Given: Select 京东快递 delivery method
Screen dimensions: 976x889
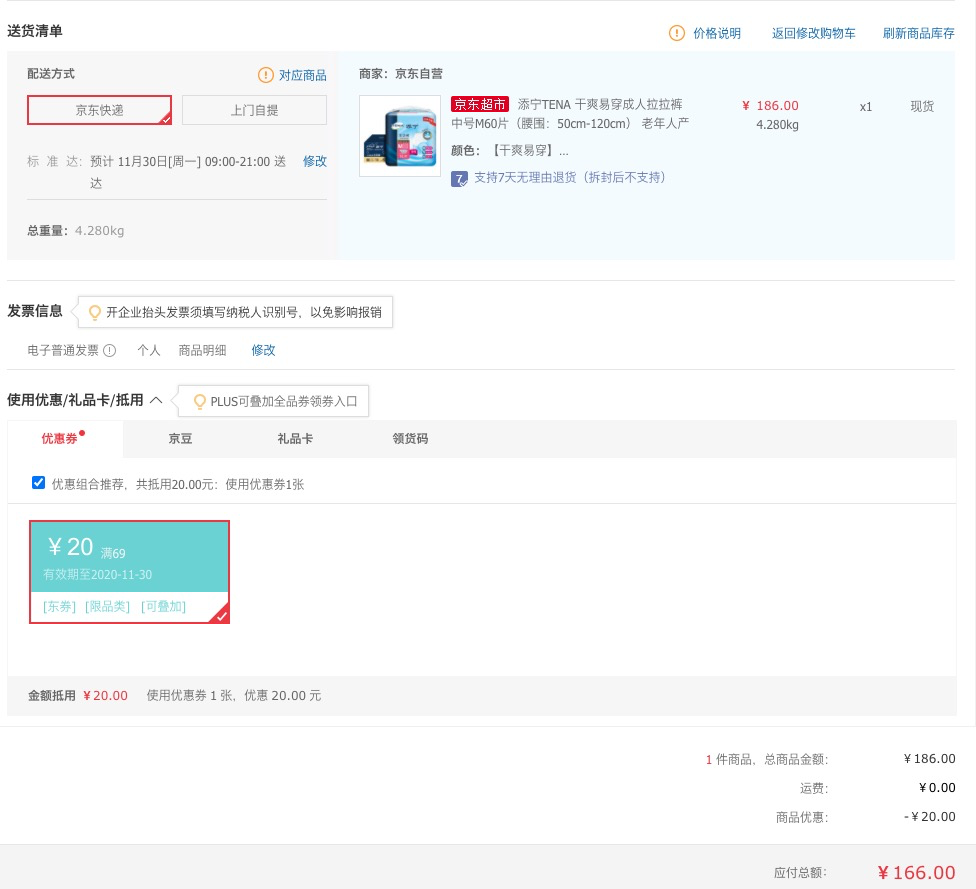Looking at the screenshot, I should (x=100, y=110).
